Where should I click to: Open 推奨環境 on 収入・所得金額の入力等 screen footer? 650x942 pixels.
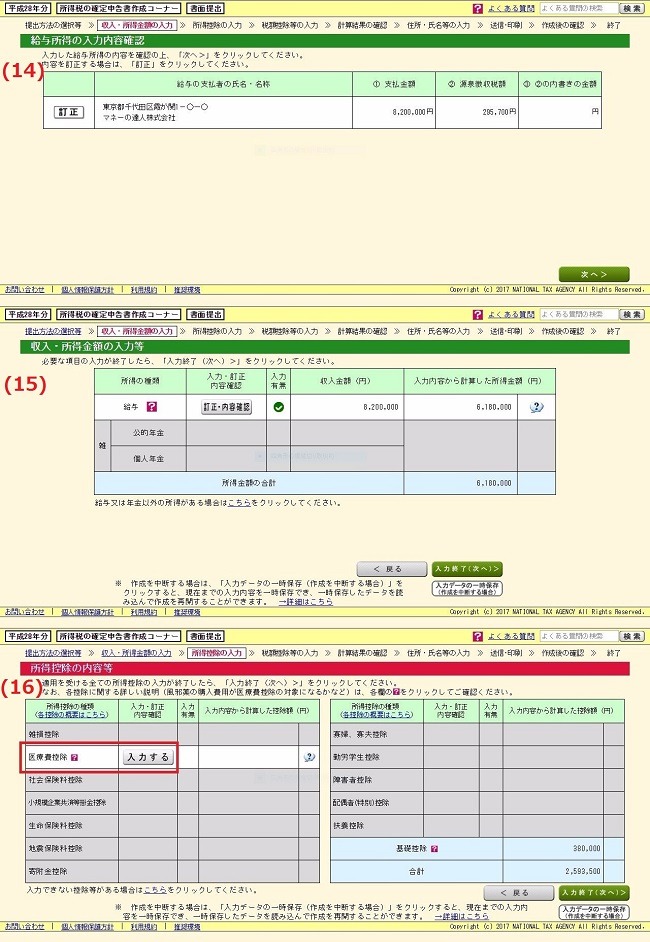(x=187, y=612)
